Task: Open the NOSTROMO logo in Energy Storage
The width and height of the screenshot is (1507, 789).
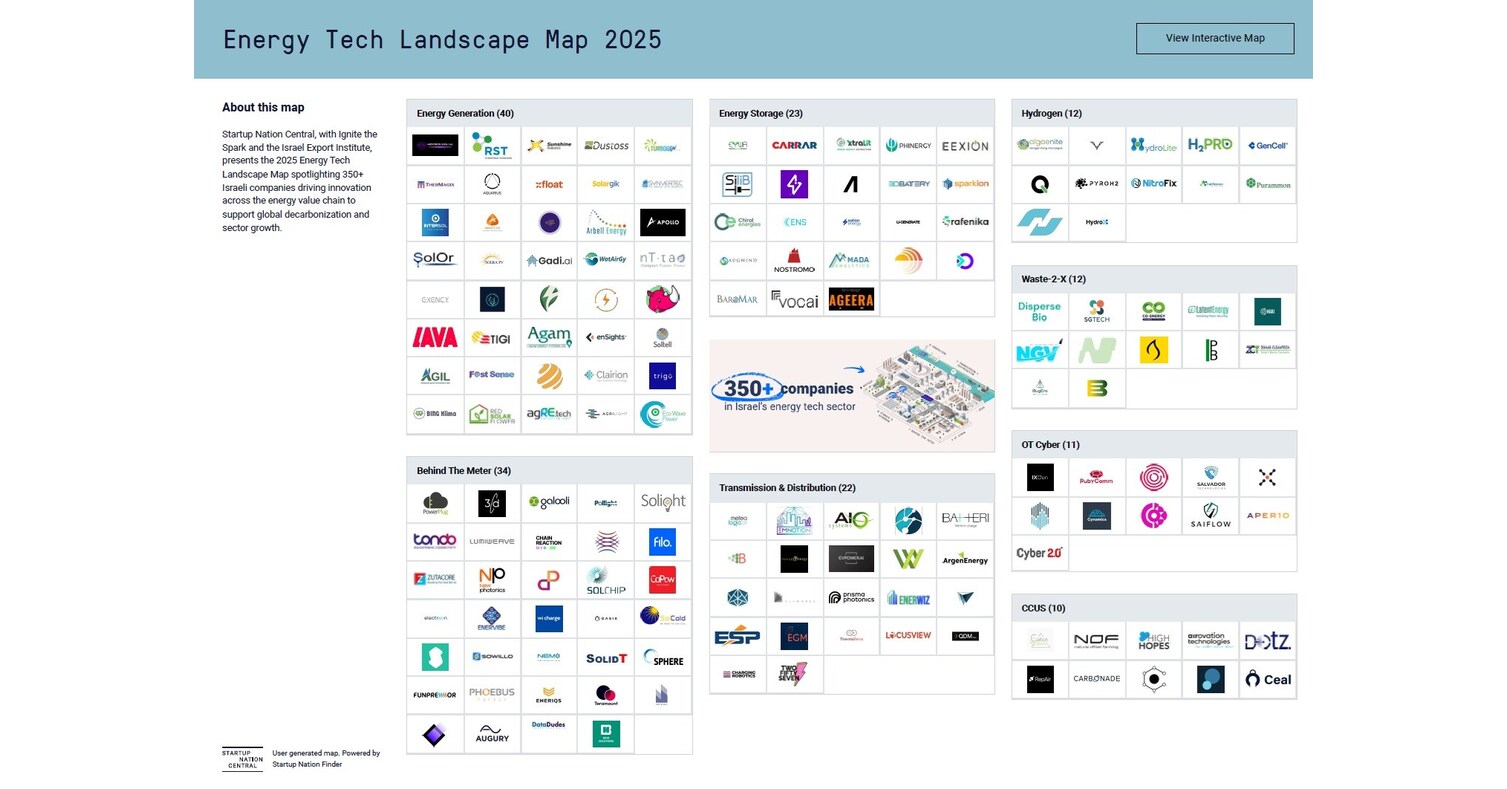Action: pos(794,261)
